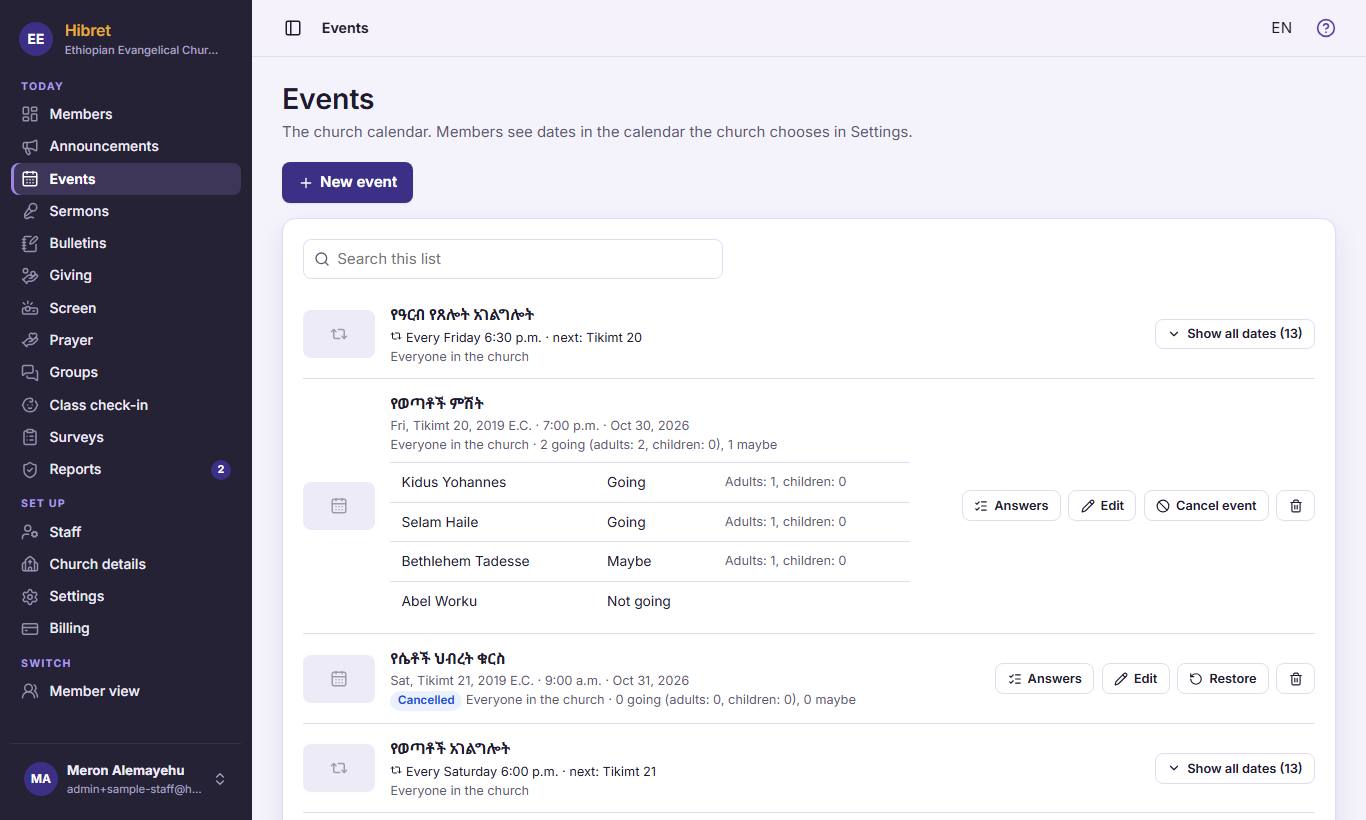
Task: Click the Sermons microphone icon
Action: (x=30, y=211)
